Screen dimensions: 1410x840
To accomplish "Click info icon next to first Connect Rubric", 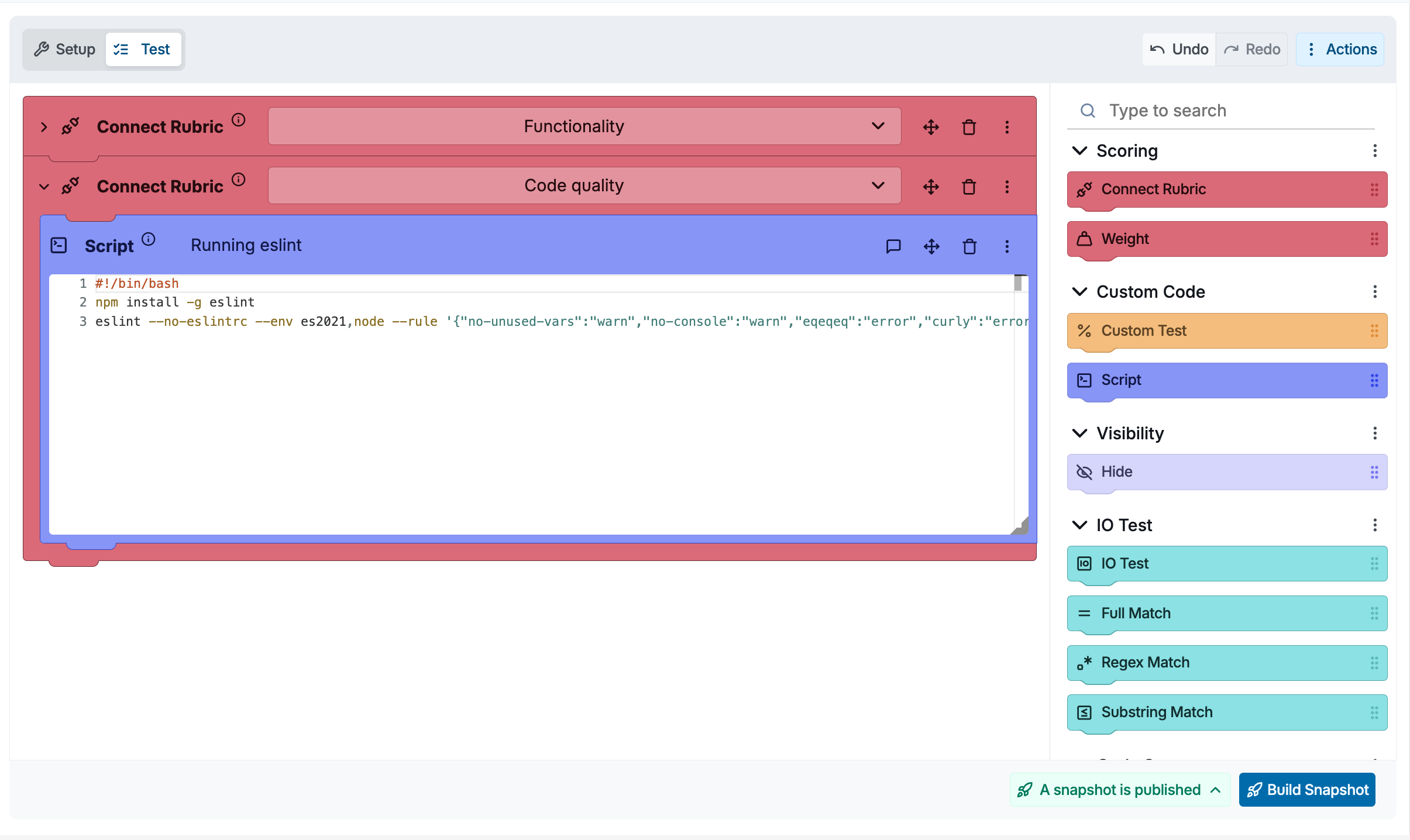I will pyautogui.click(x=238, y=120).
